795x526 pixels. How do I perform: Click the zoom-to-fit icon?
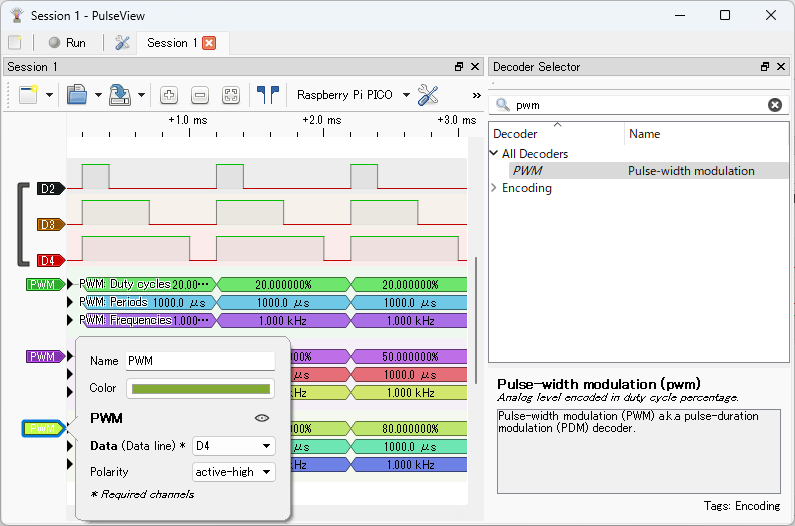(231, 95)
